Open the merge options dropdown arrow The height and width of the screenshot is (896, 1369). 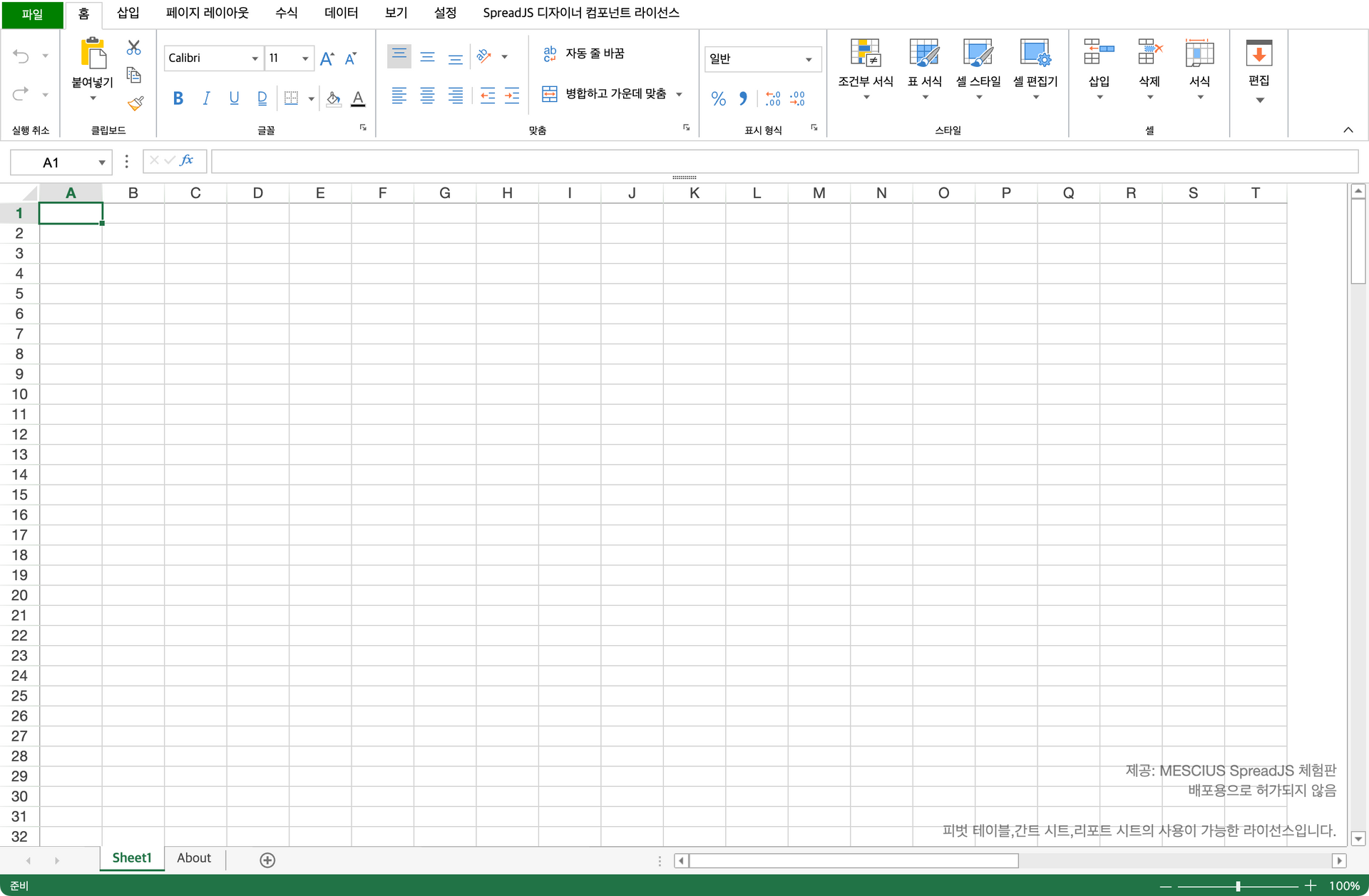[679, 94]
